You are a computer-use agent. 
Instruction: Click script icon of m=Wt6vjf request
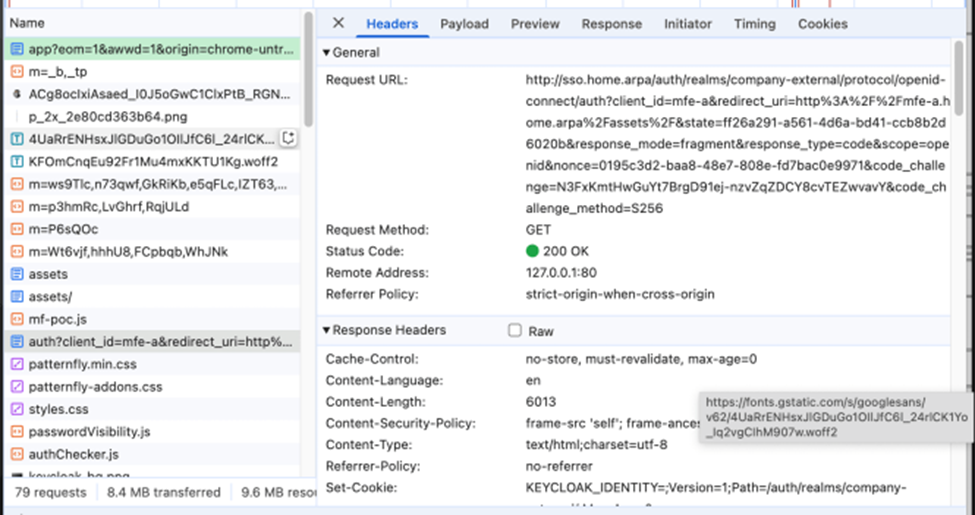[17, 252]
